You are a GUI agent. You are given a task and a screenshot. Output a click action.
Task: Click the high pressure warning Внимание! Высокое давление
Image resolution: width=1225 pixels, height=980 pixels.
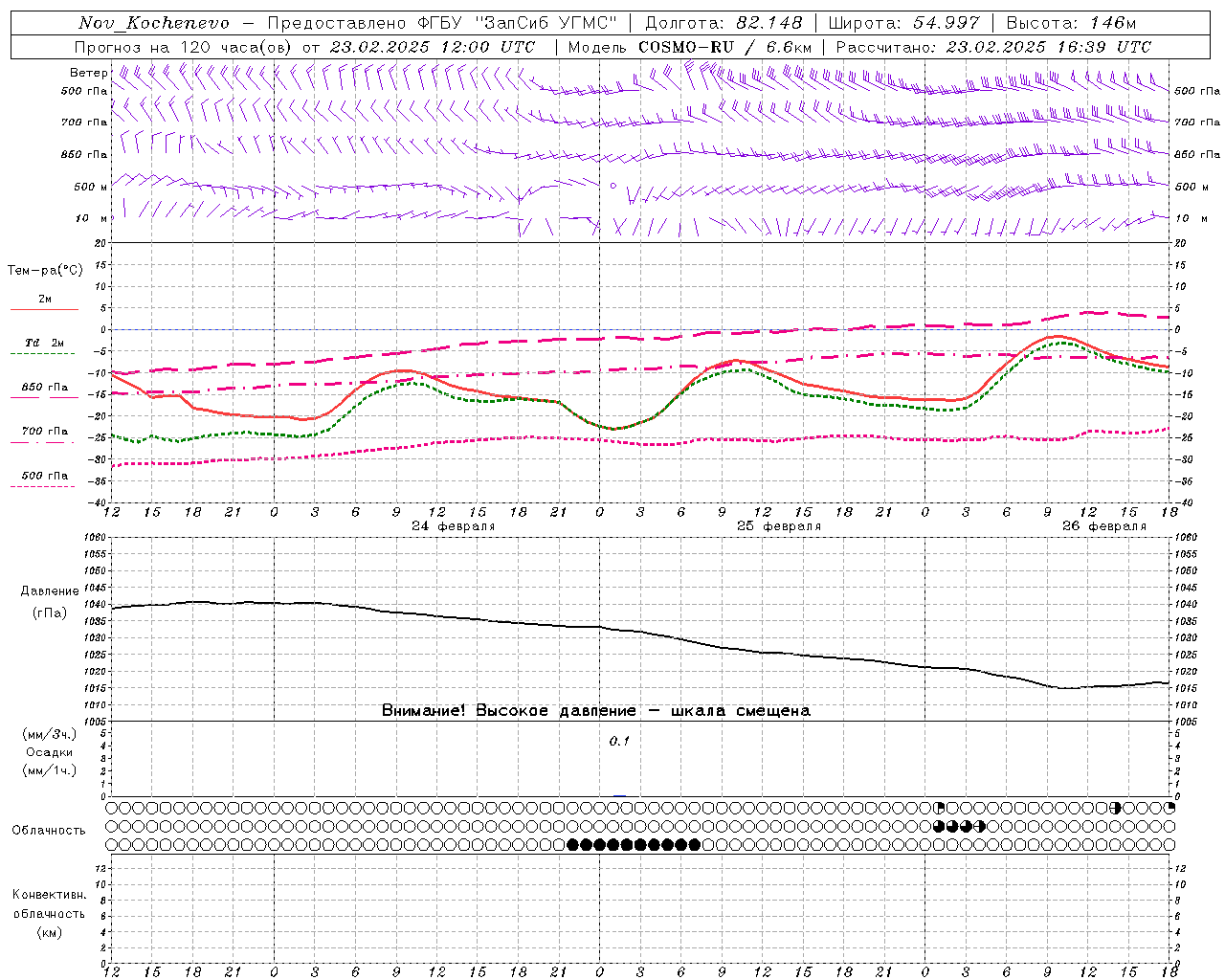(596, 711)
